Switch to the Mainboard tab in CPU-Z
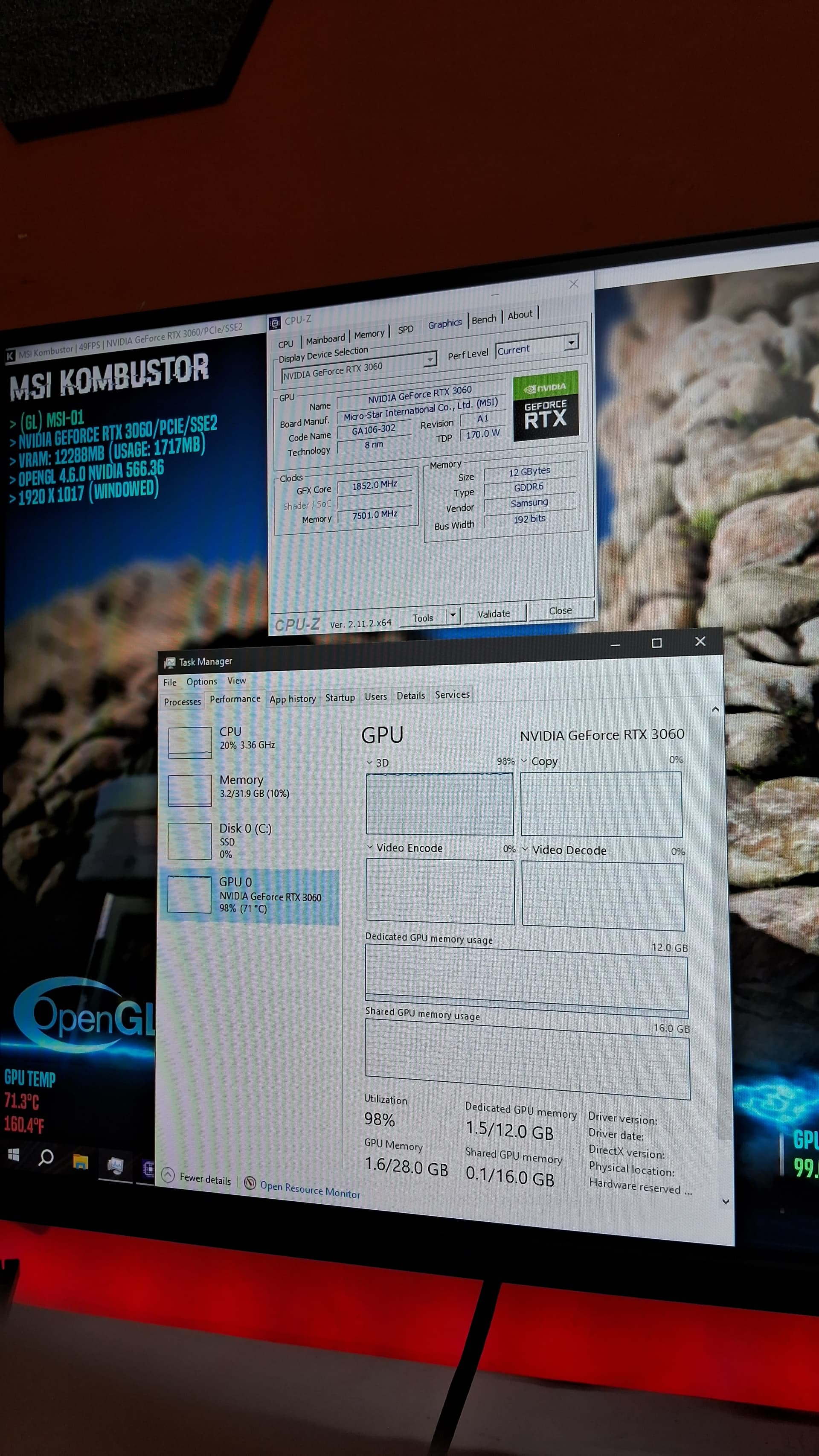 point(325,339)
